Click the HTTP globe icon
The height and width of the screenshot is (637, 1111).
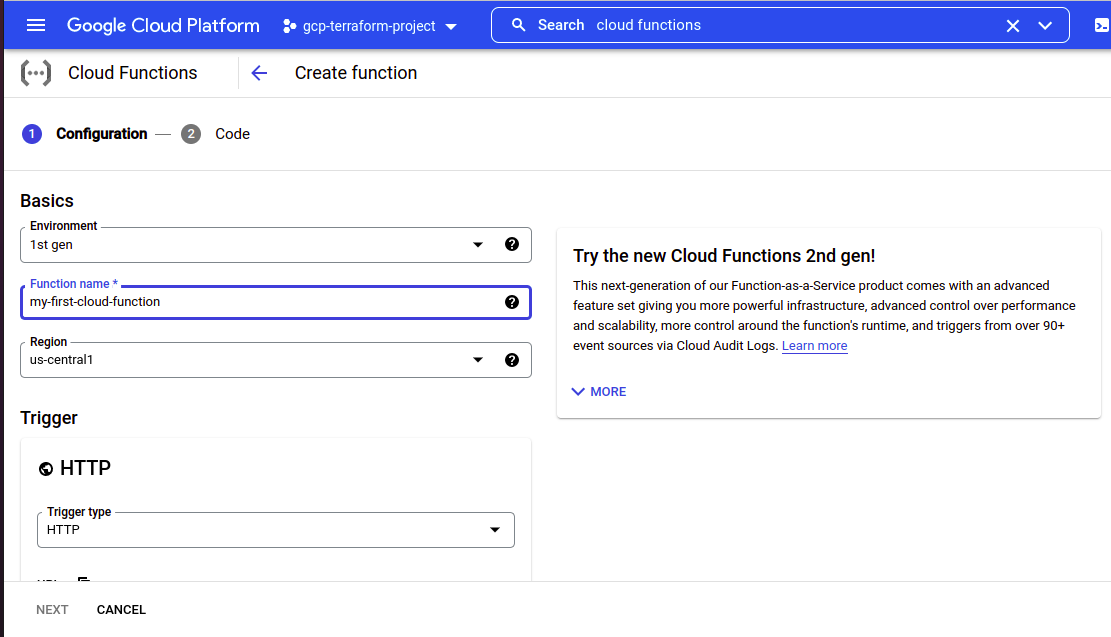pyautogui.click(x=46, y=469)
